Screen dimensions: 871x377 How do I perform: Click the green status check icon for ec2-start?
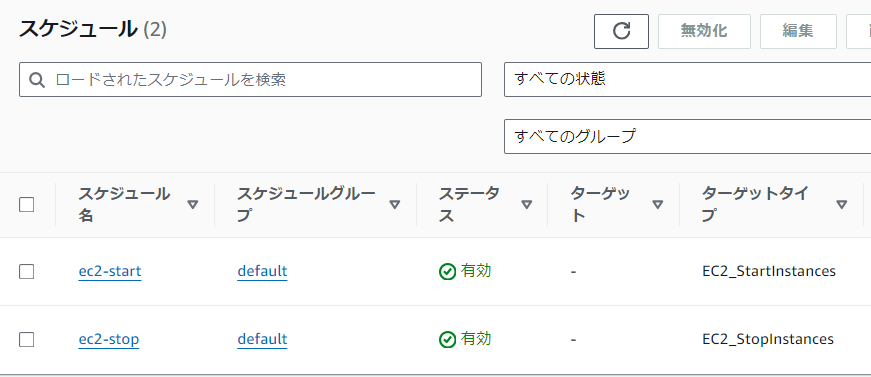(x=447, y=272)
